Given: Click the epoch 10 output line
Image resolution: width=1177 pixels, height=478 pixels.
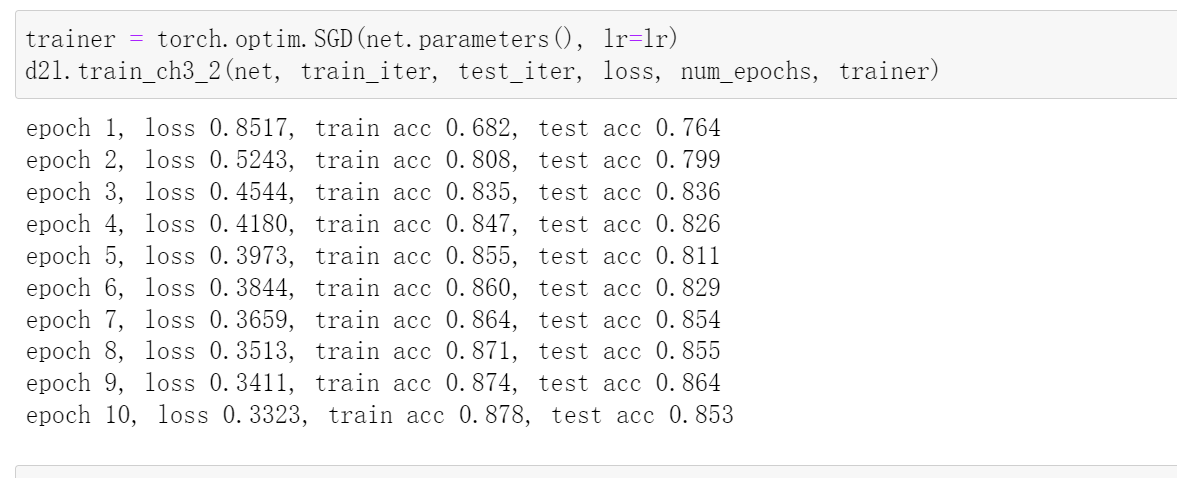Looking at the screenshot, I should tap(380, 415).
